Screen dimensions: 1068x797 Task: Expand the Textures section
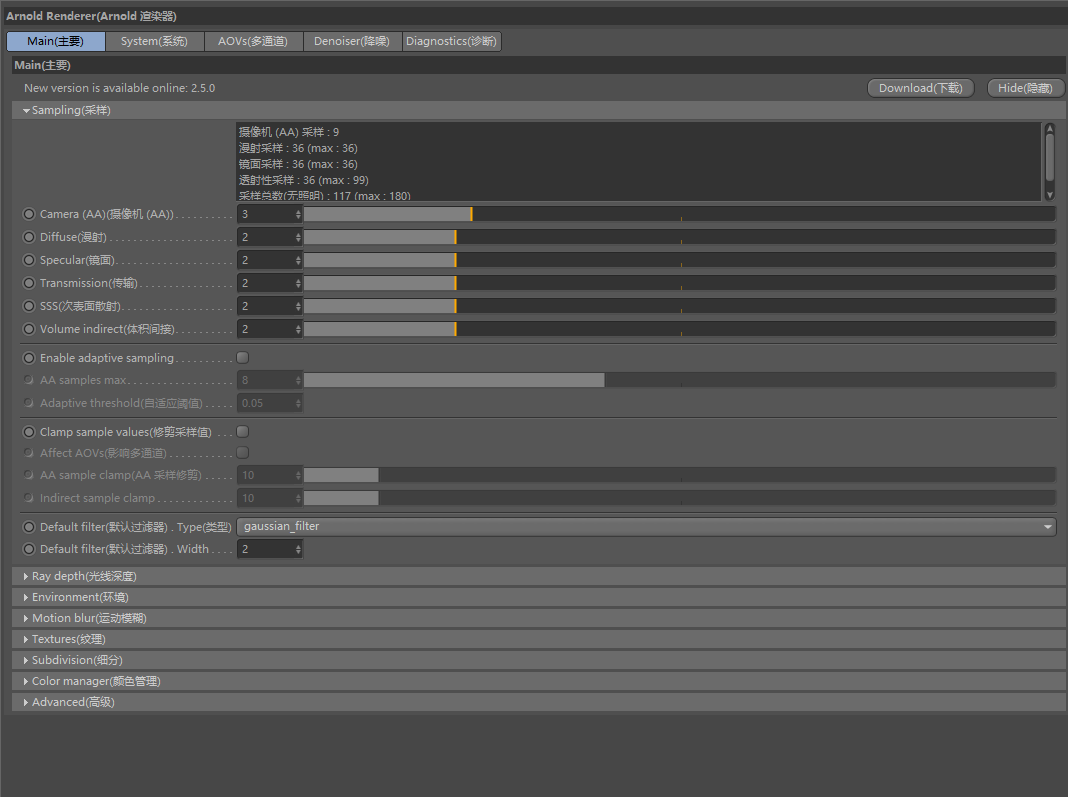point(538,639)
